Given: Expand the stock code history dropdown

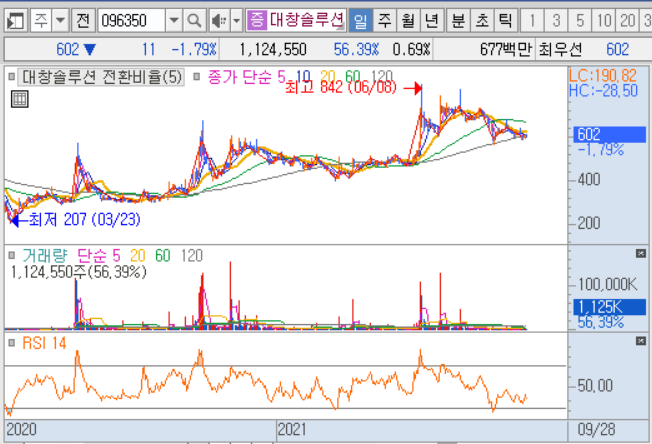Looking at the screenshot, I should click(174, 20).
